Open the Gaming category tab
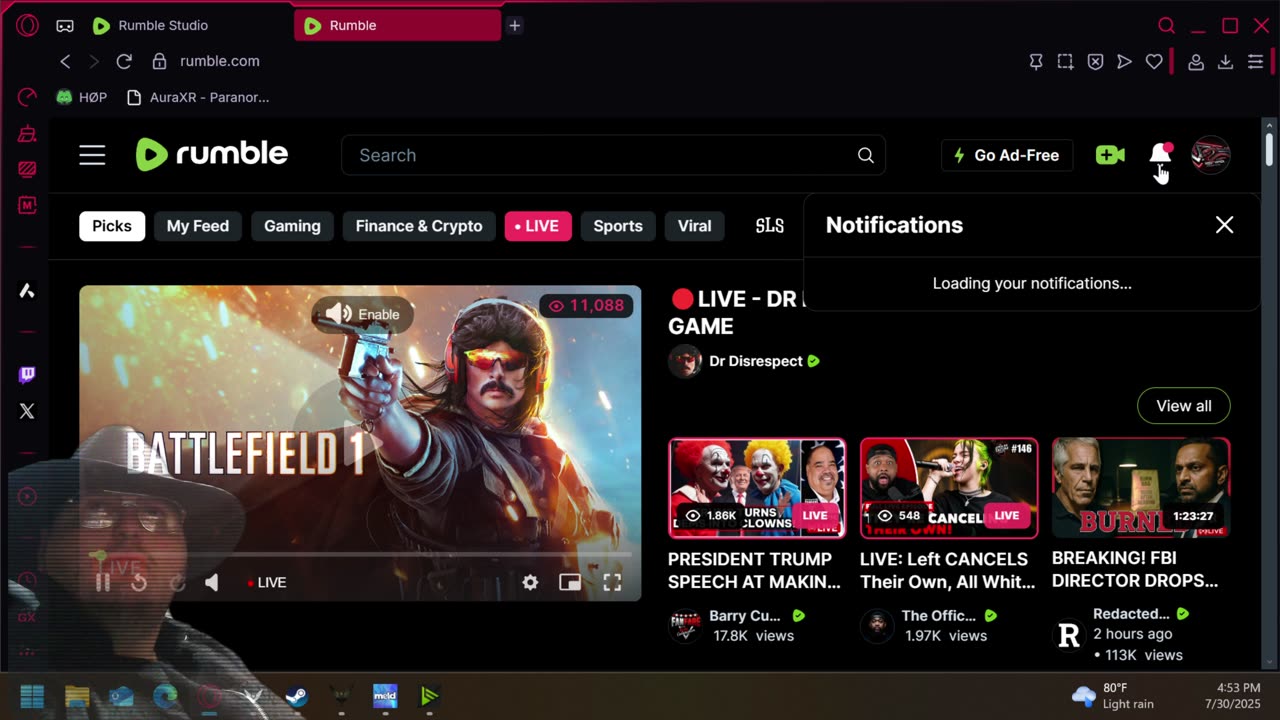The width and height of the screenshot is (1280, 720). [292, 226]
